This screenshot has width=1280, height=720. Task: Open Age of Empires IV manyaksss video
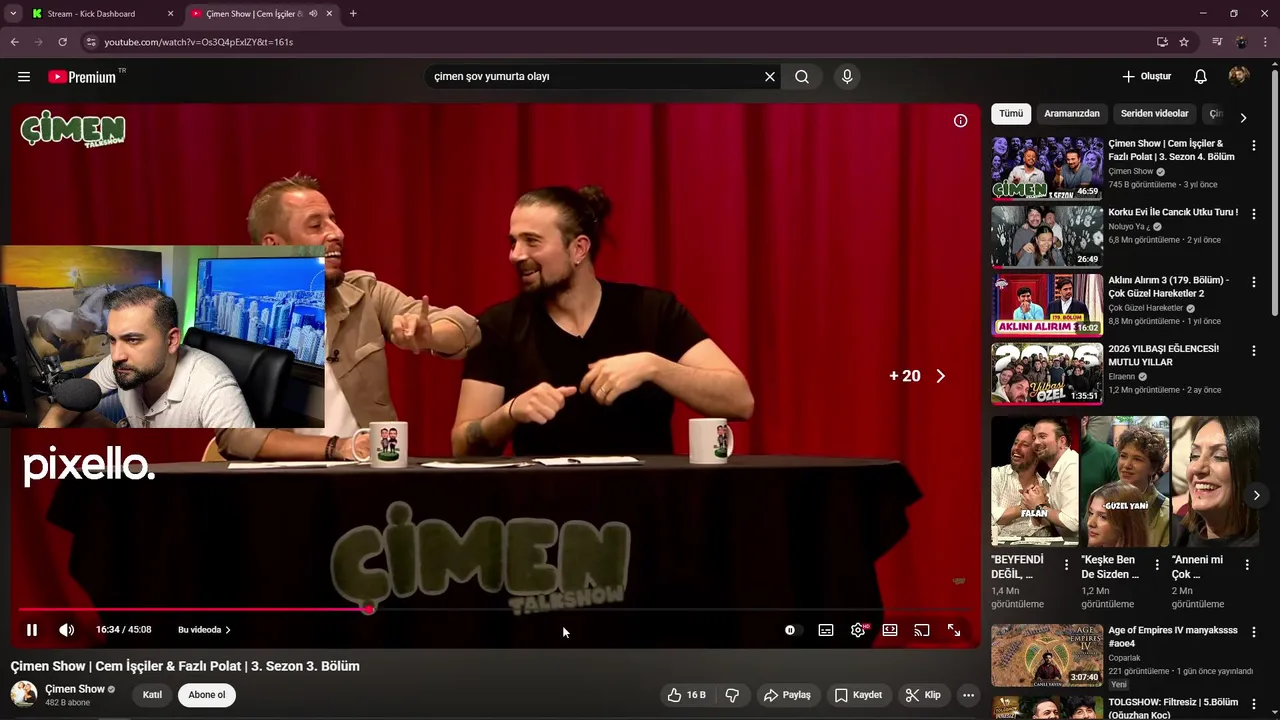pyautogui.click(x=1047, y=655)
